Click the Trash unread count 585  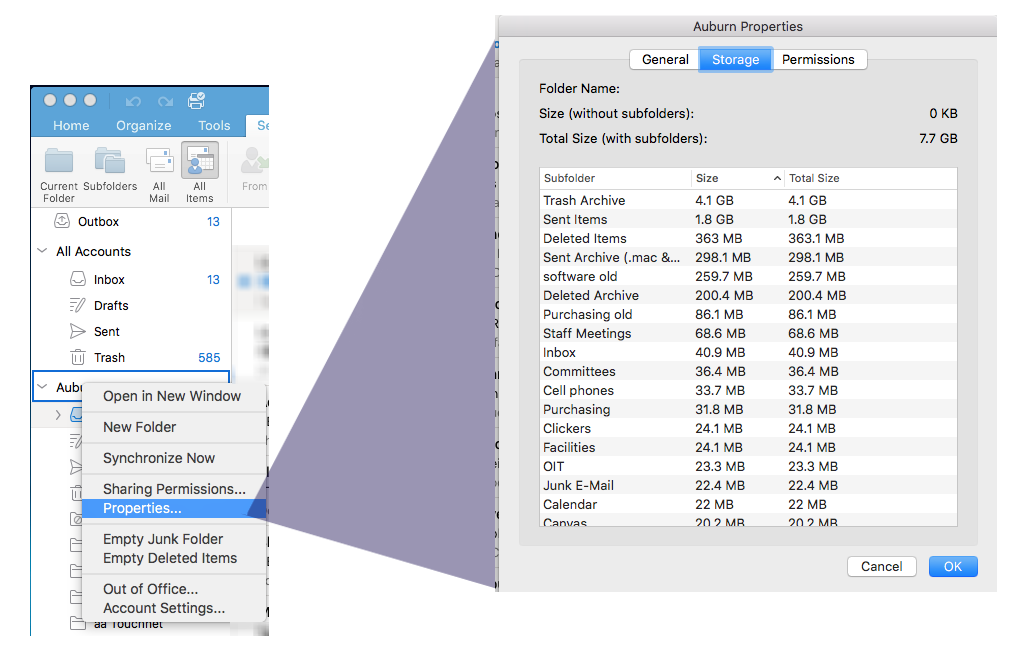coord(209,357)
